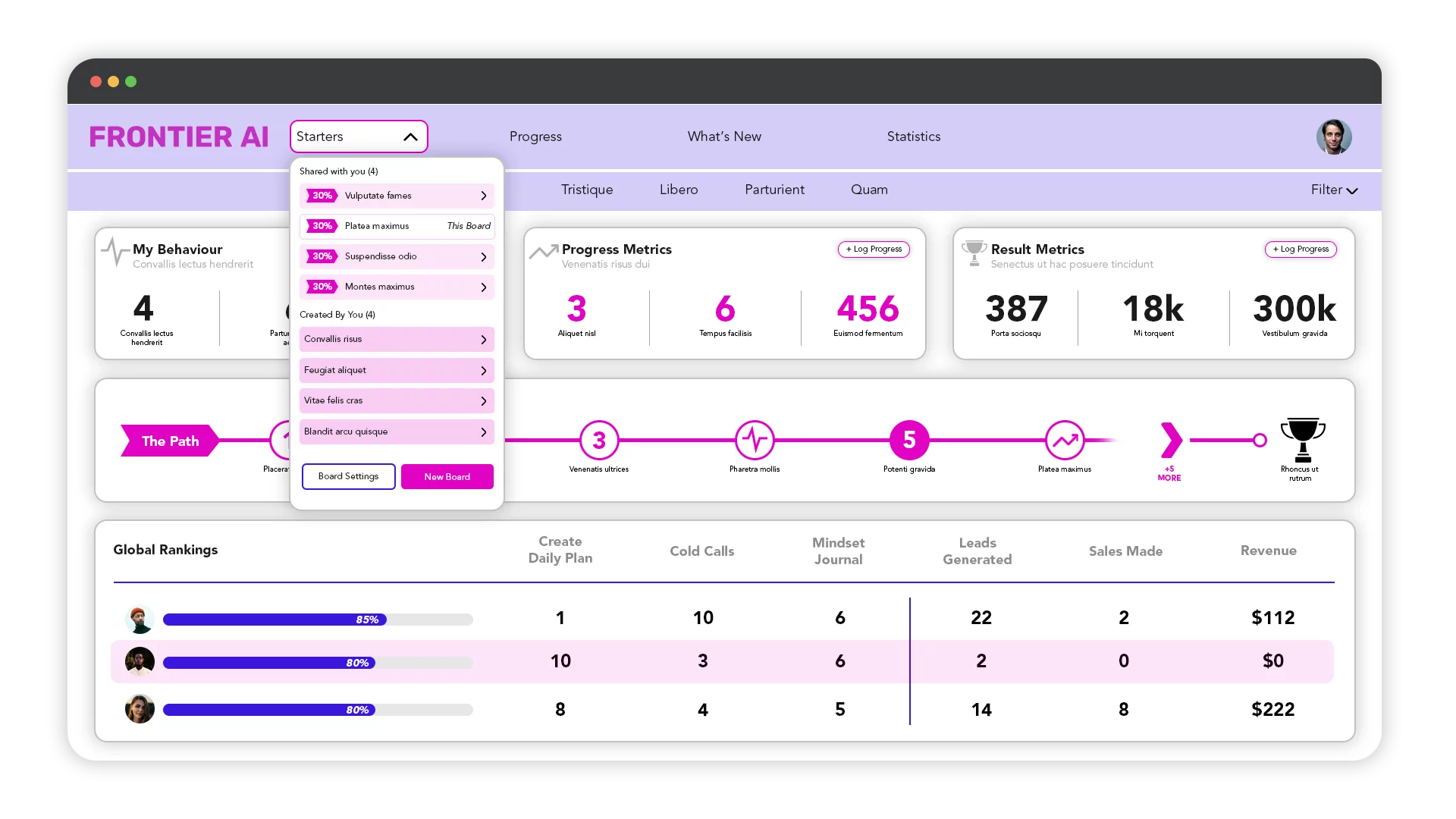1456x819 pixels.
Task: Open Board Settings
Action: coord(348,477)
